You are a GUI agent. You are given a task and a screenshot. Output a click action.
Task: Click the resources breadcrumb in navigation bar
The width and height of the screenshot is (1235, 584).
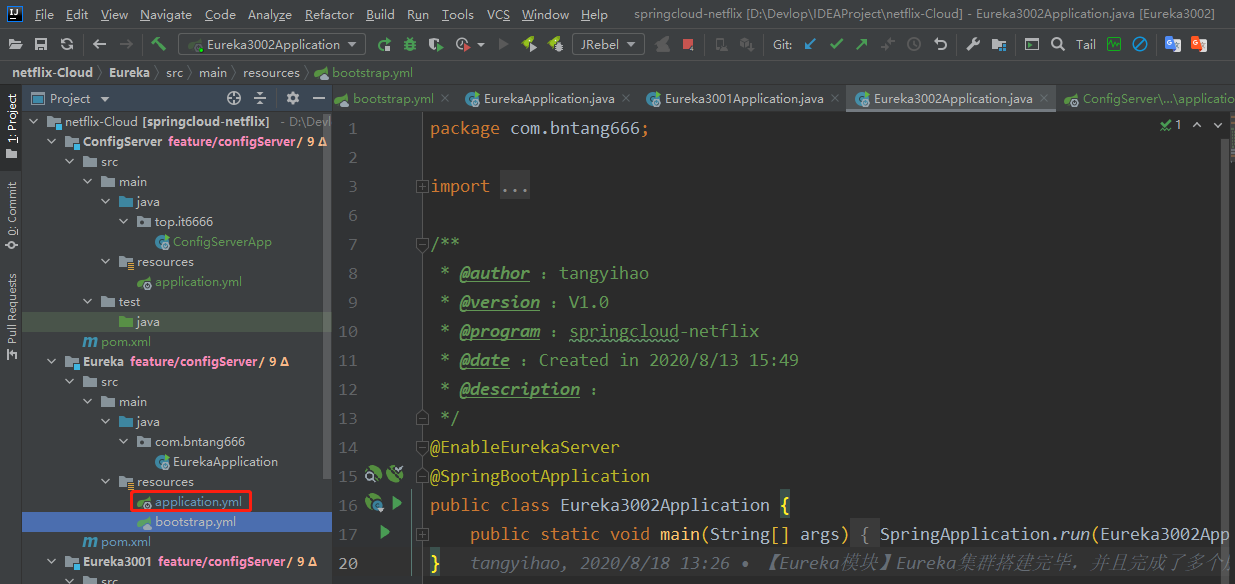click(271, 72)
